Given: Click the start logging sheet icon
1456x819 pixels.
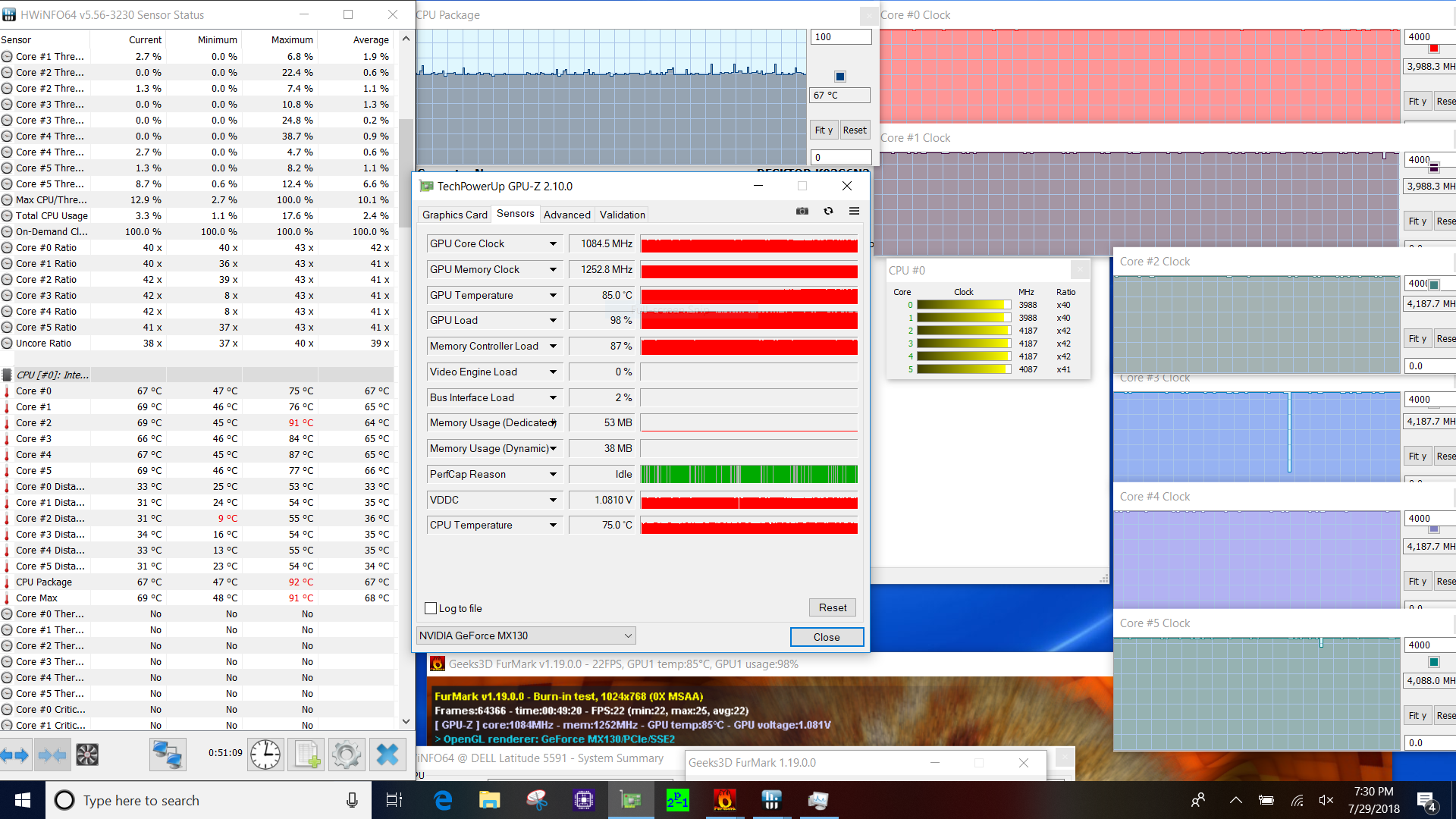Looking at the screenshot, I should [x=307, y=755].
